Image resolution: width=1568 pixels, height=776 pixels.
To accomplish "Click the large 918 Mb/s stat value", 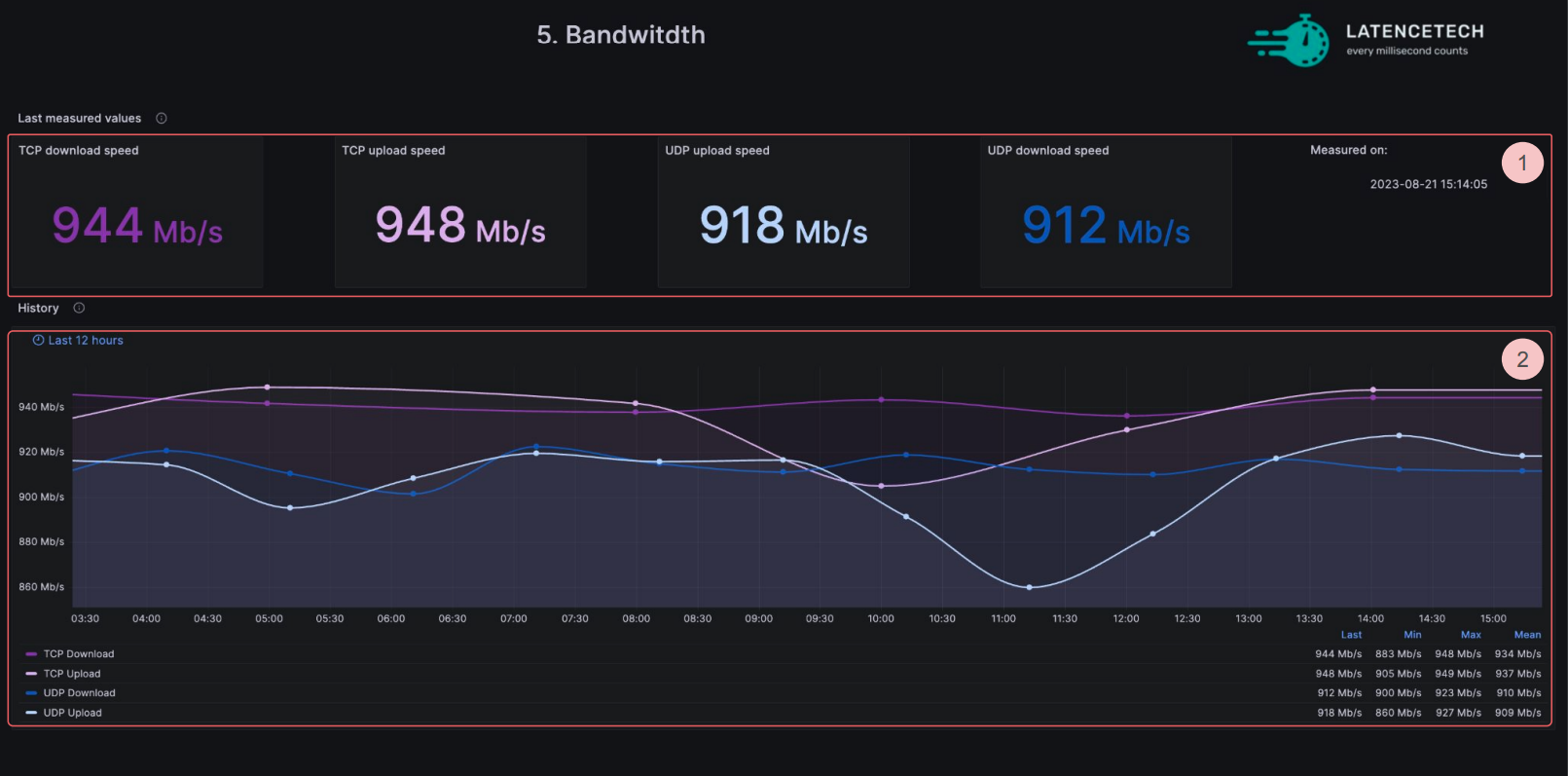I will tap(784, 226).
